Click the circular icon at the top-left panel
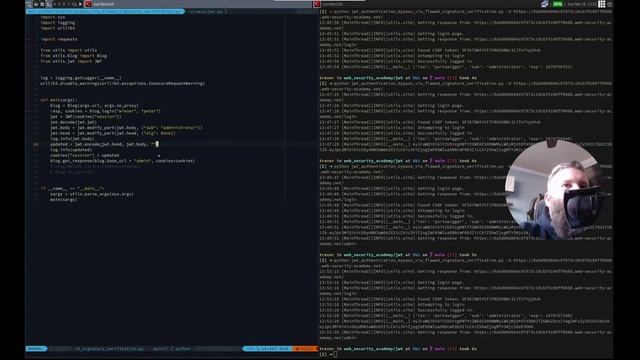The image size is (640, 360). coord(36,4)
